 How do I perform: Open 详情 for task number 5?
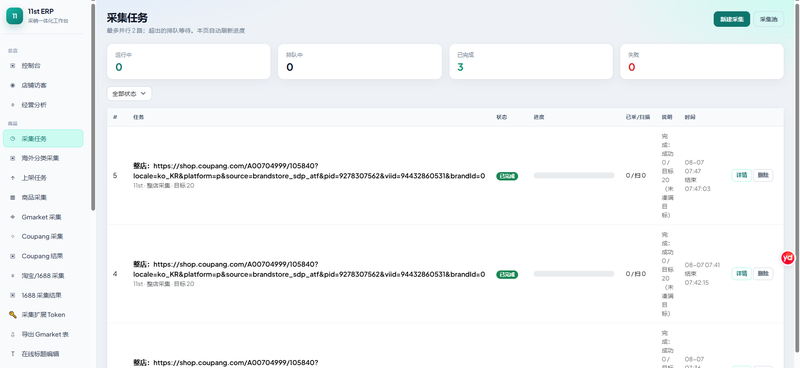(741, 175)
